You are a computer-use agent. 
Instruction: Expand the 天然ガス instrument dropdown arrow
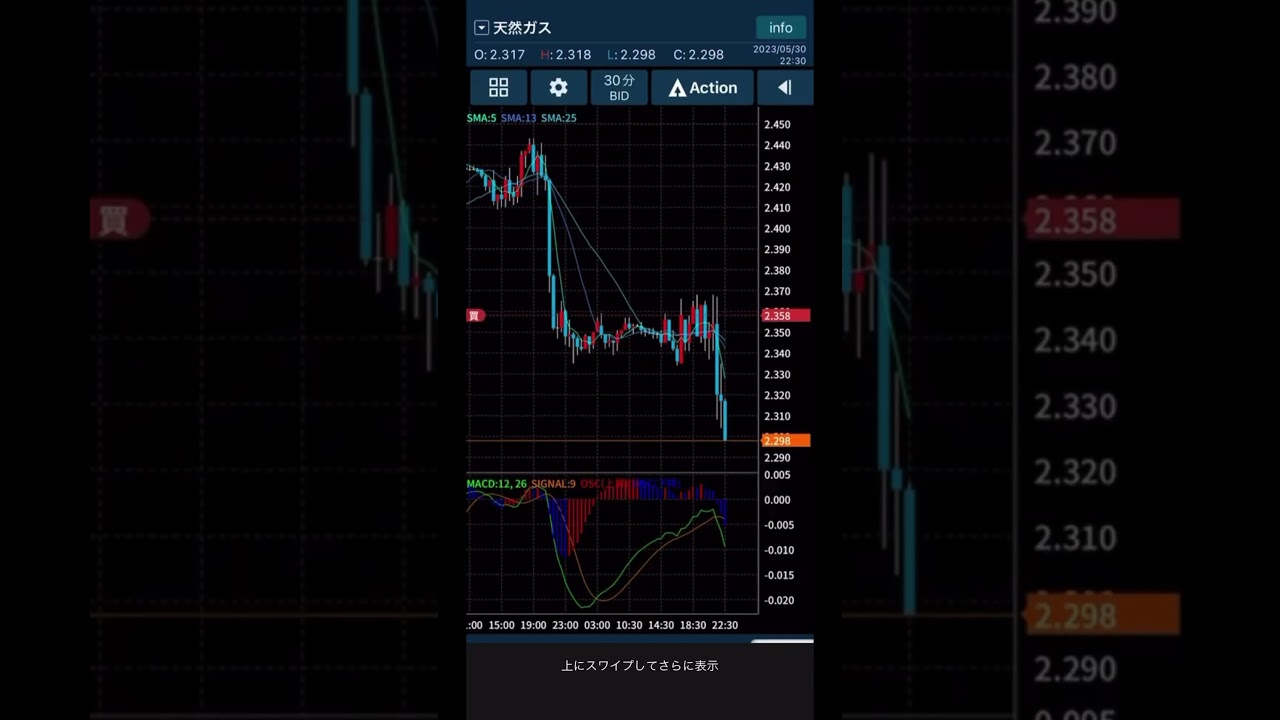[481, 28]
